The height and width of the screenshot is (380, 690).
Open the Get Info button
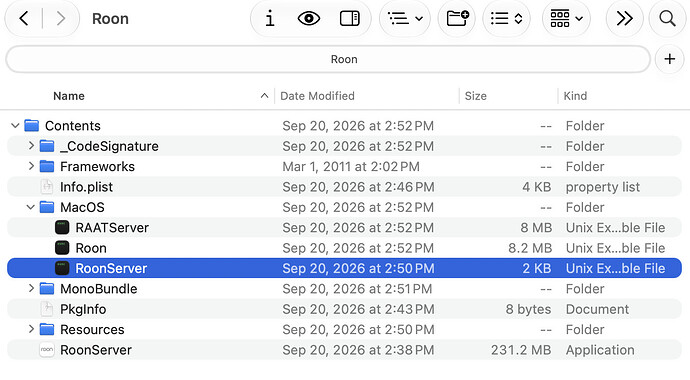[x=270, y=18]
